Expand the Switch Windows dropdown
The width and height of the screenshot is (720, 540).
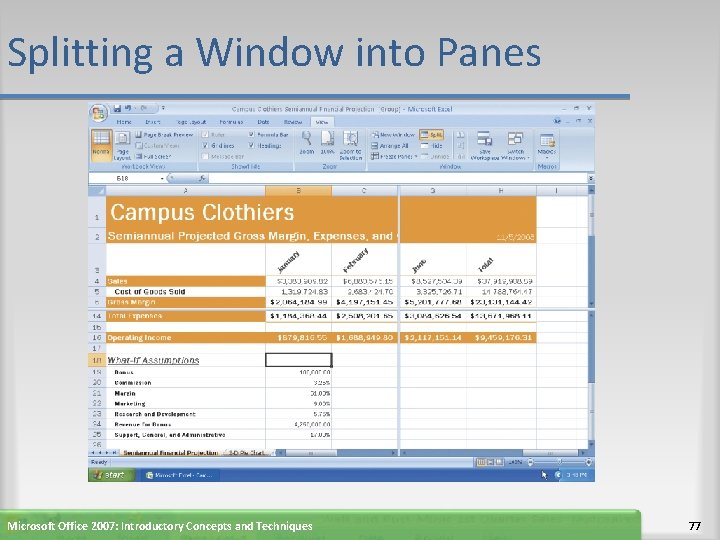pos(515,145)
